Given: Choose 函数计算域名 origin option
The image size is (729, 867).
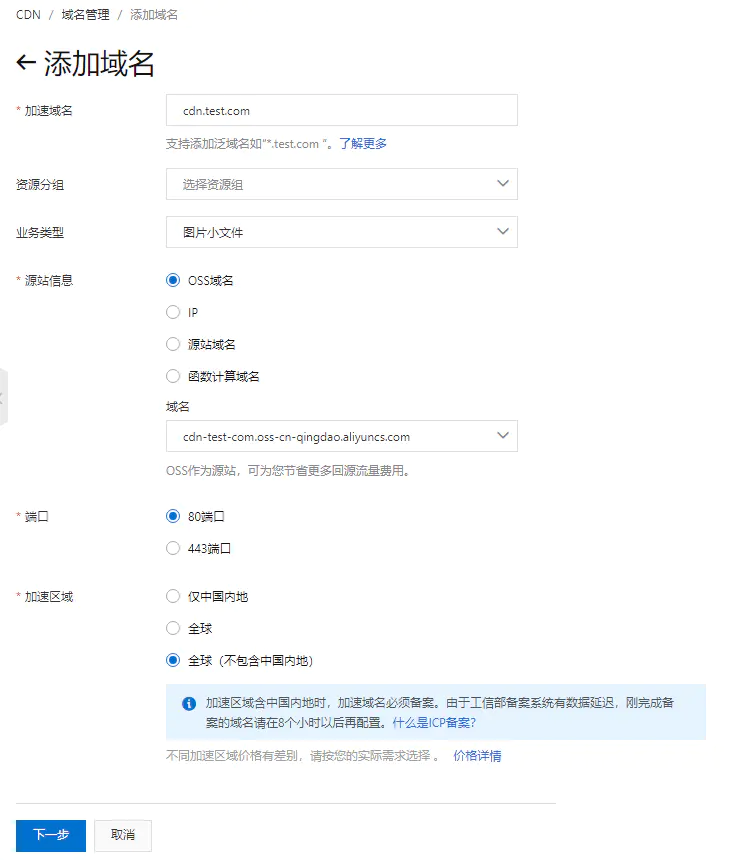Looking at the screenshot, I should [x=173, y=377].
